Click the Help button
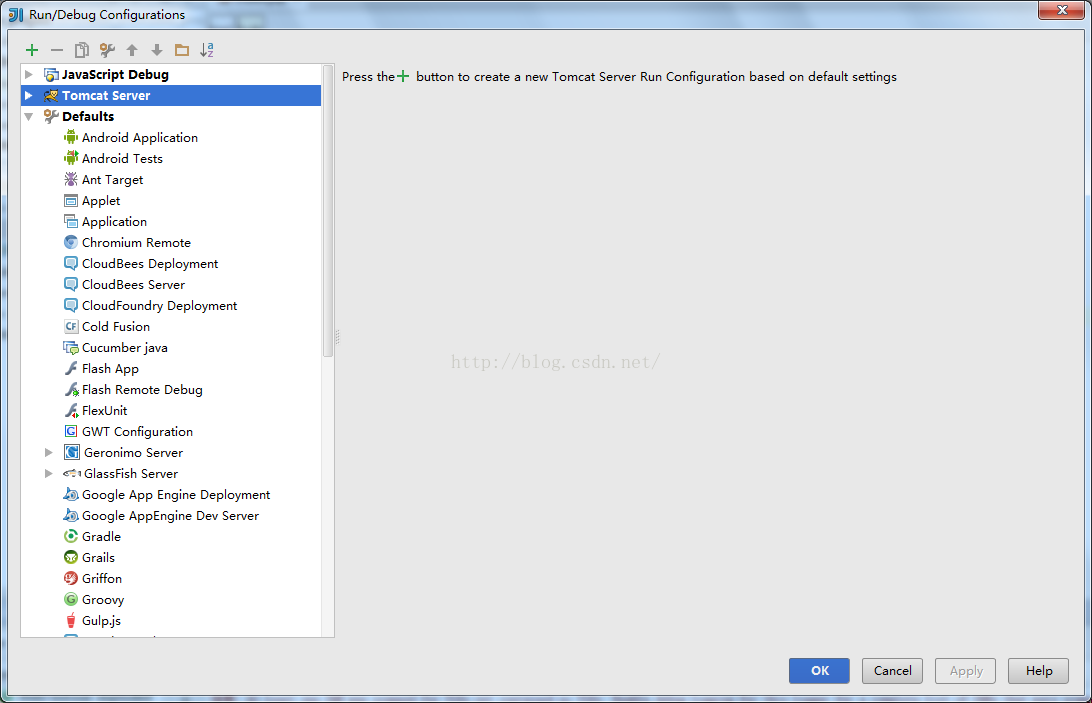The width and height of the screenshot is (1092, 703). click(1038, 670)
